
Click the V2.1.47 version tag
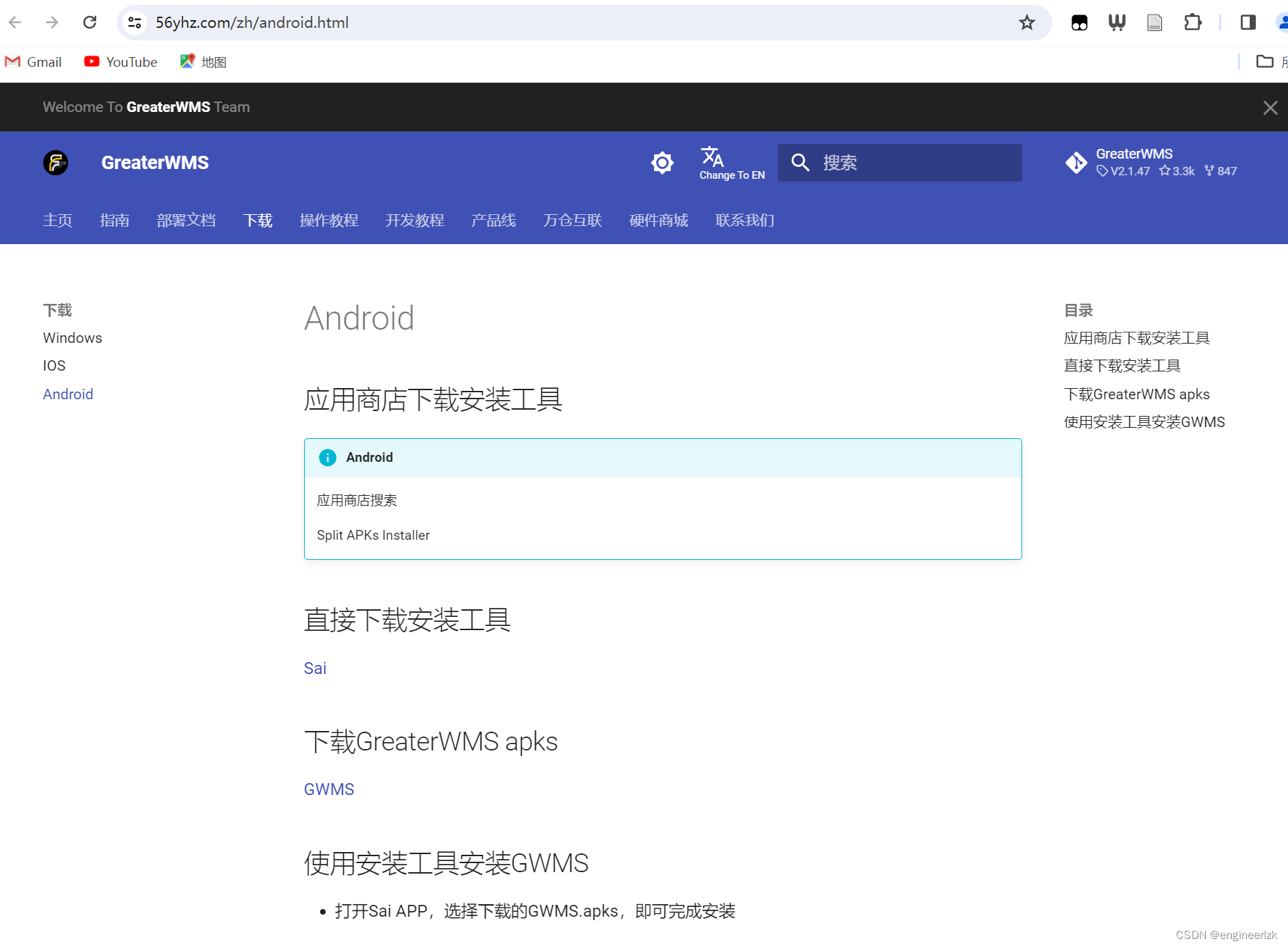tap(1123, 171)
